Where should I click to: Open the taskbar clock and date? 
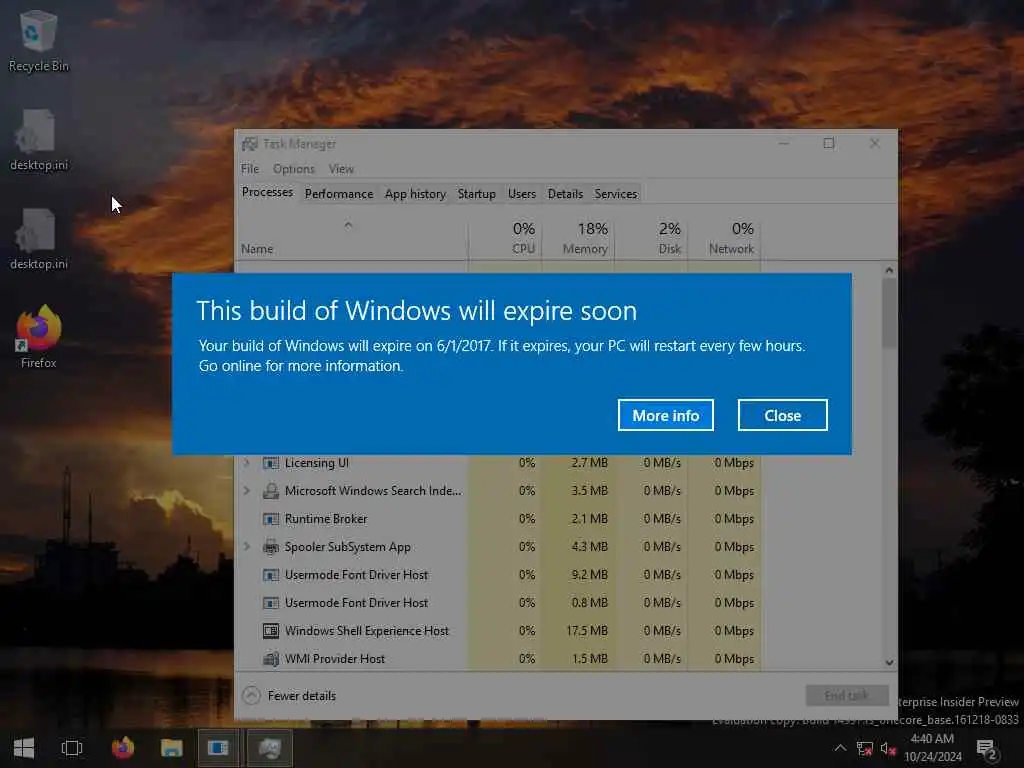coord(933,748)
